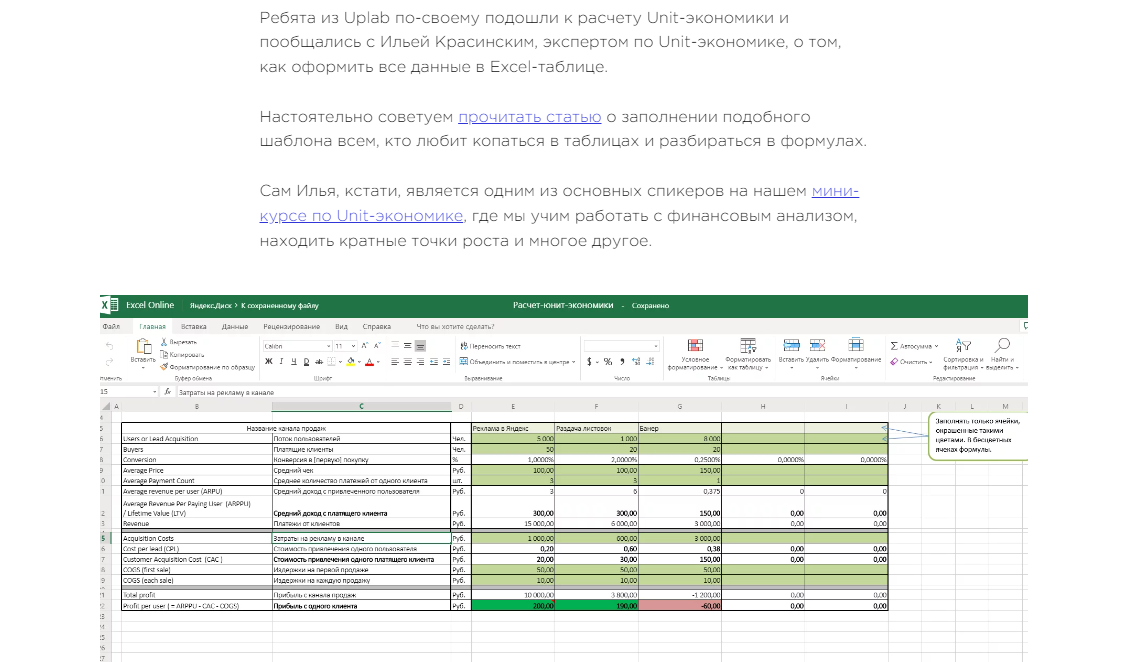Image resolution: width=1137 pixels, height=662 pixels.
Task: Click Найти и выделить magnifier icon
Action: pos(1002,345)
